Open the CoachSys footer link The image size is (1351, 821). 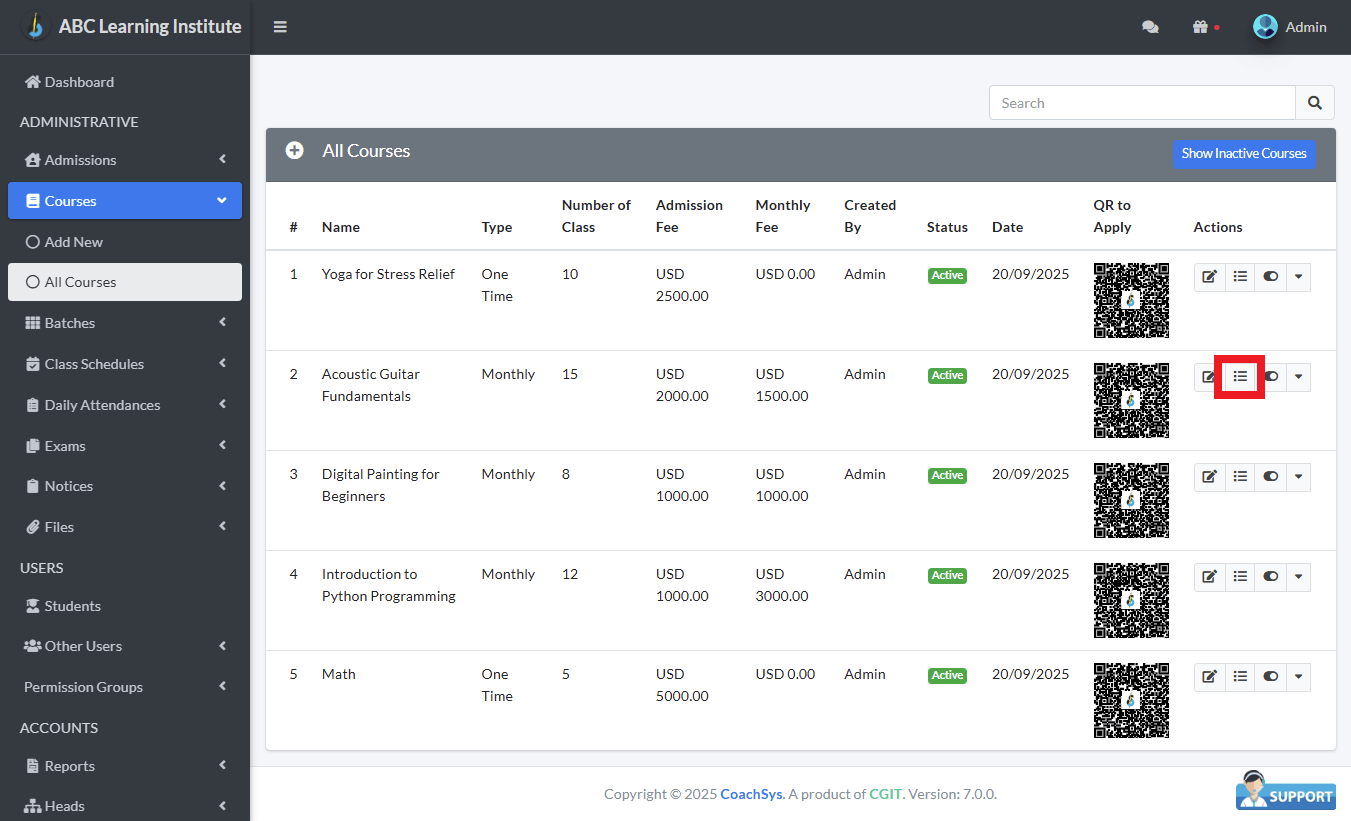tap(751, 794)
